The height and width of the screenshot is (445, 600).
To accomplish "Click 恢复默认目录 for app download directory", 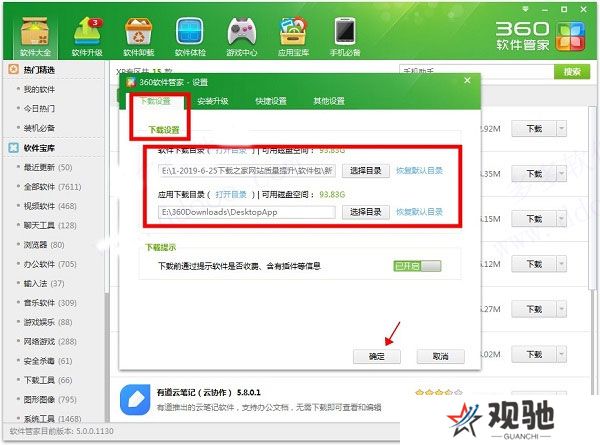I will coord(419,212).
